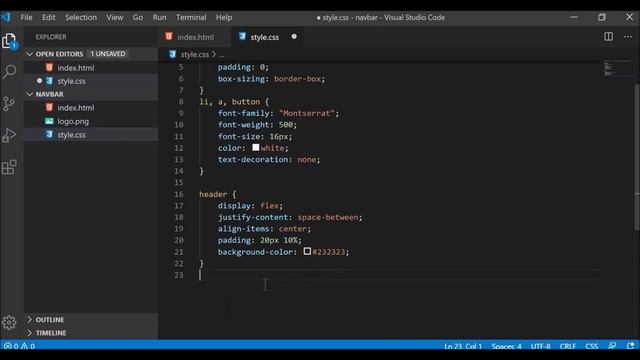Viewport: 640px width, 360px height.
Task: Open the View menu
Action: [x=115, y=17]
